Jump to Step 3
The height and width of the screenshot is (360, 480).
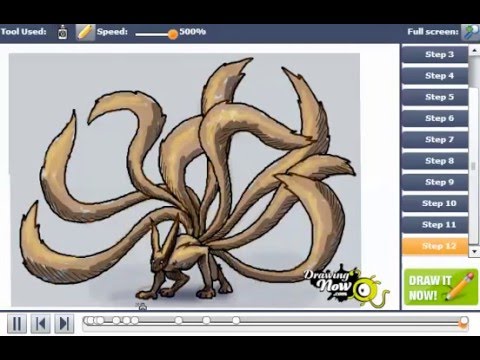[435, 55]
